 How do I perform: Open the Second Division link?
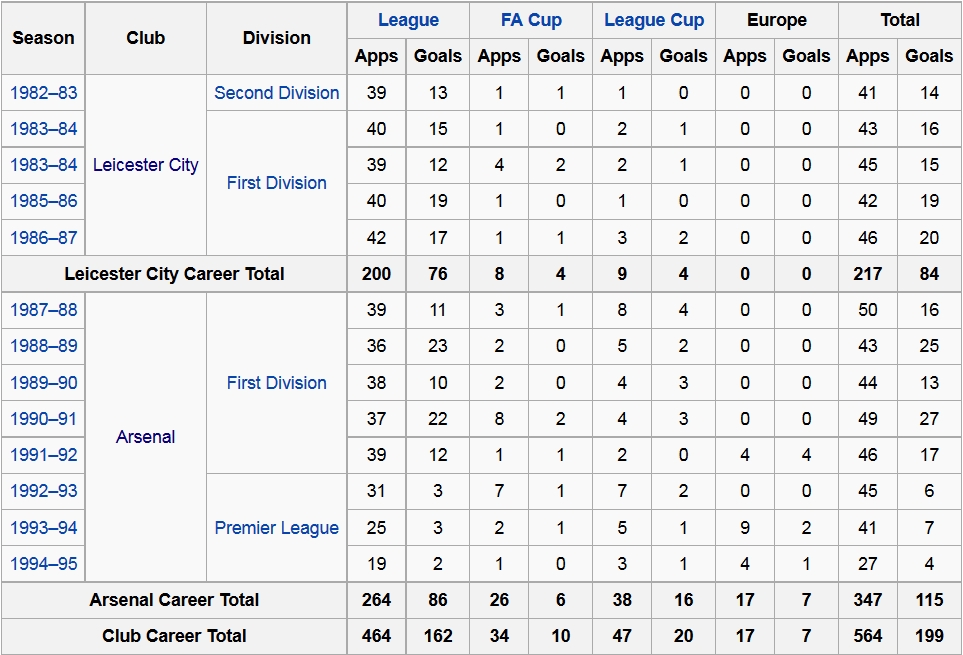277,93
